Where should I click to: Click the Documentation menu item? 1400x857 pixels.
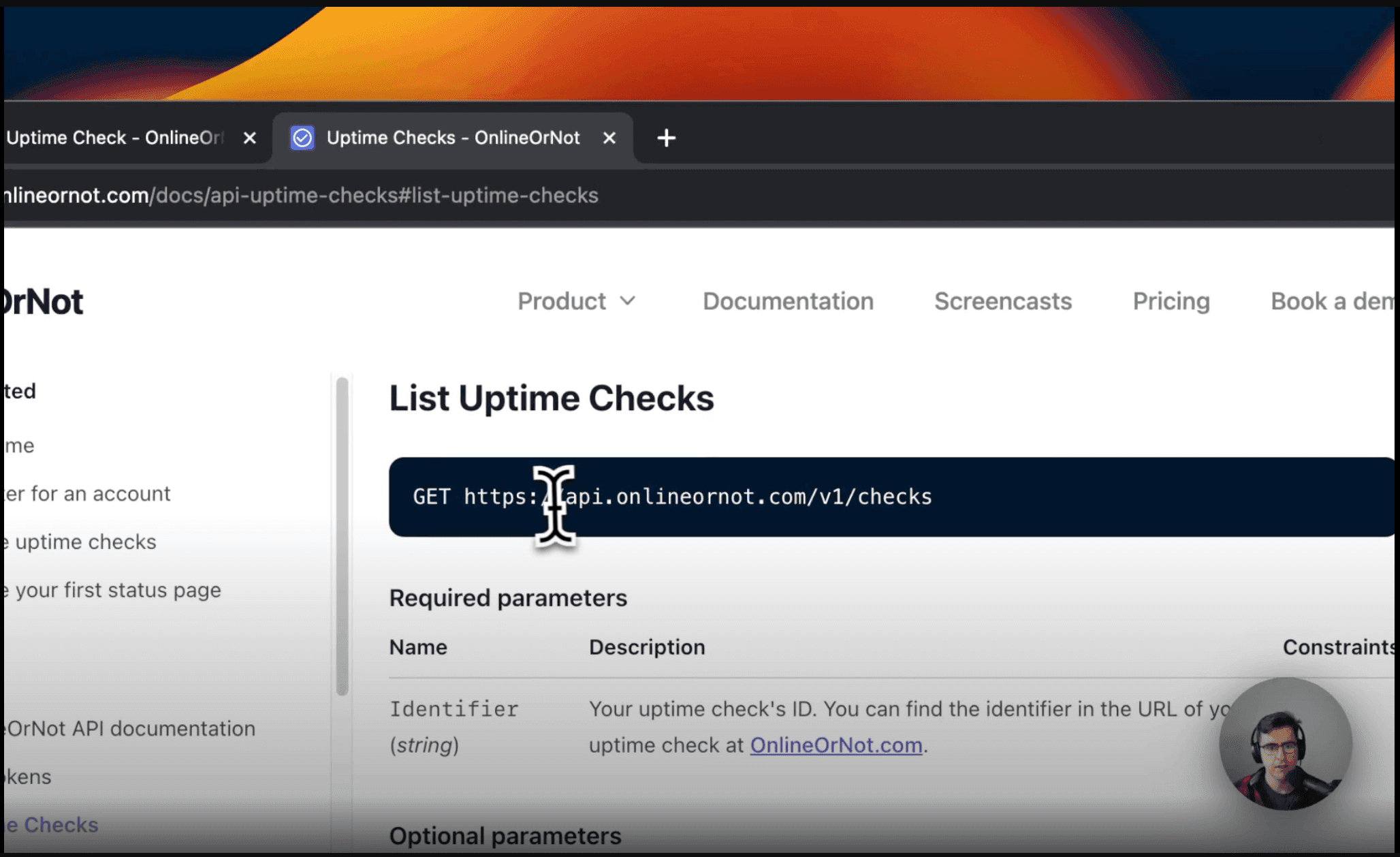[786, 299]
